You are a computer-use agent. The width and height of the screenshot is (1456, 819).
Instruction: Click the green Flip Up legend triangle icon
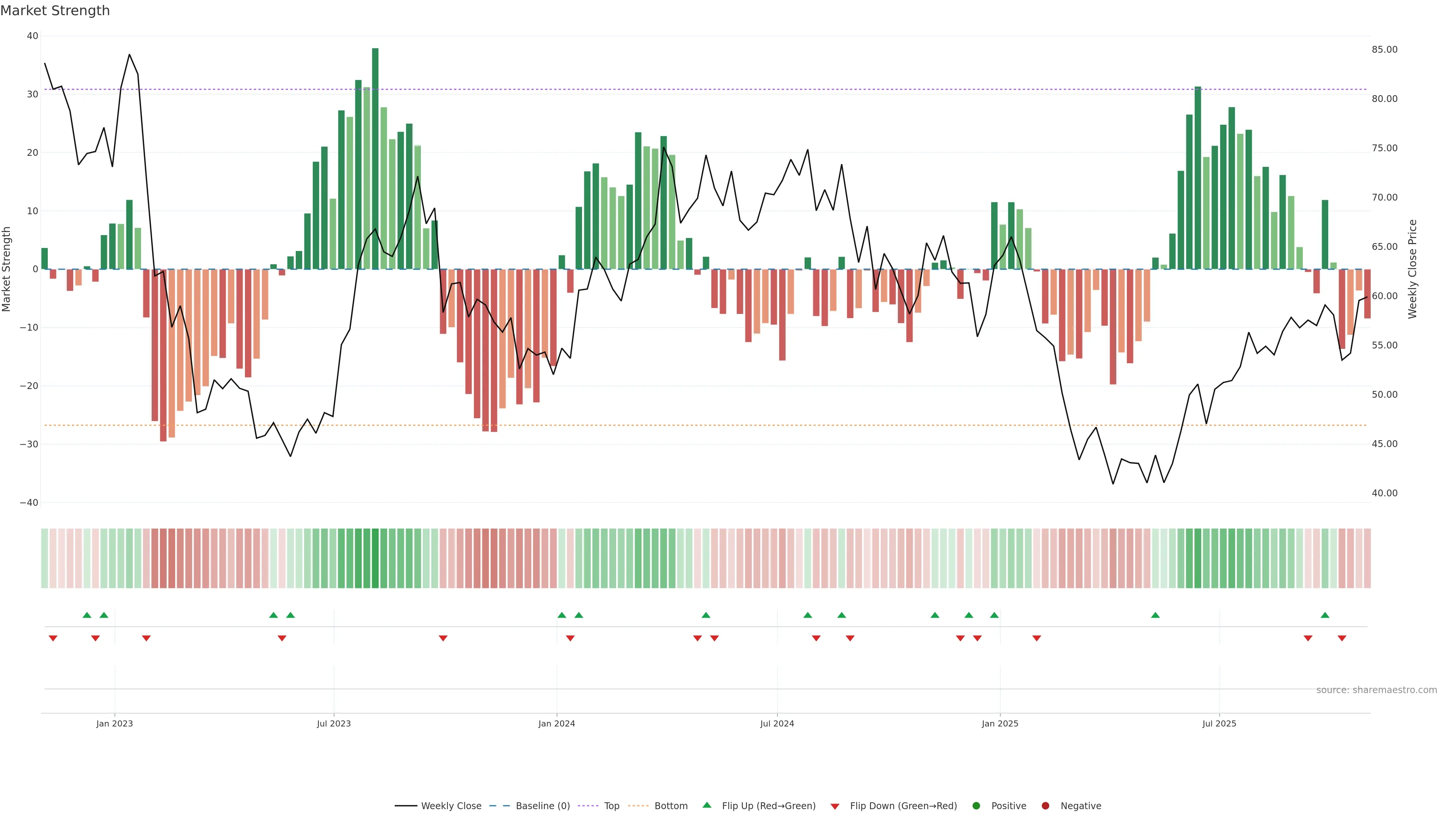point(706,805)
